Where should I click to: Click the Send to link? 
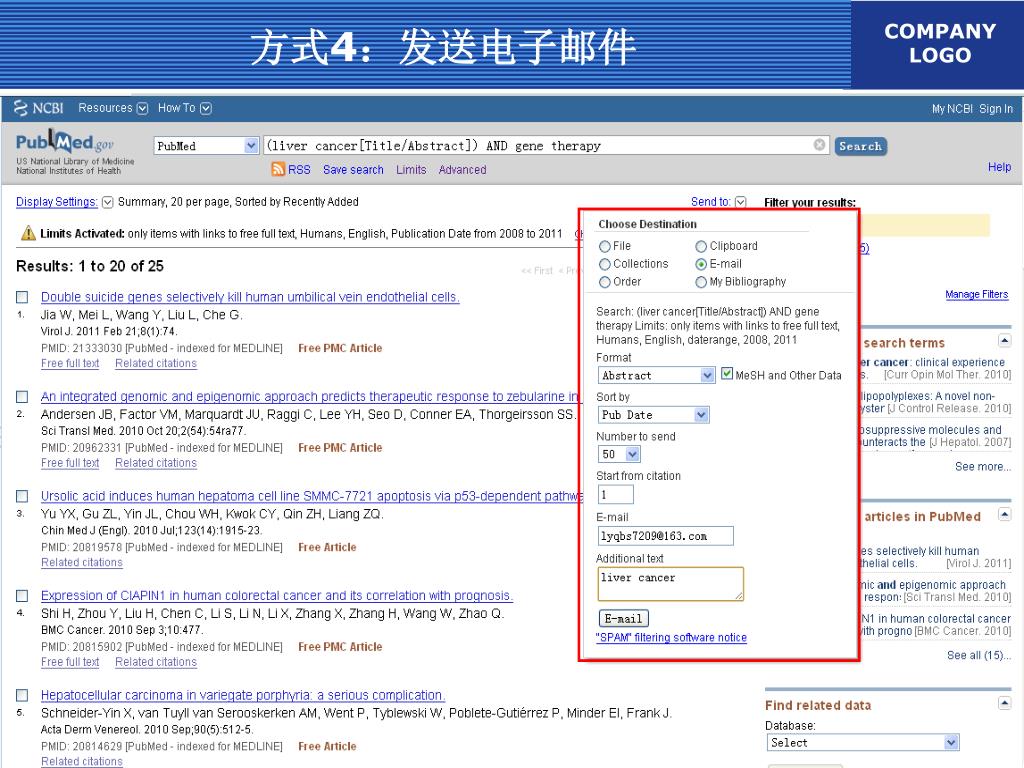(x=711, y=202)
